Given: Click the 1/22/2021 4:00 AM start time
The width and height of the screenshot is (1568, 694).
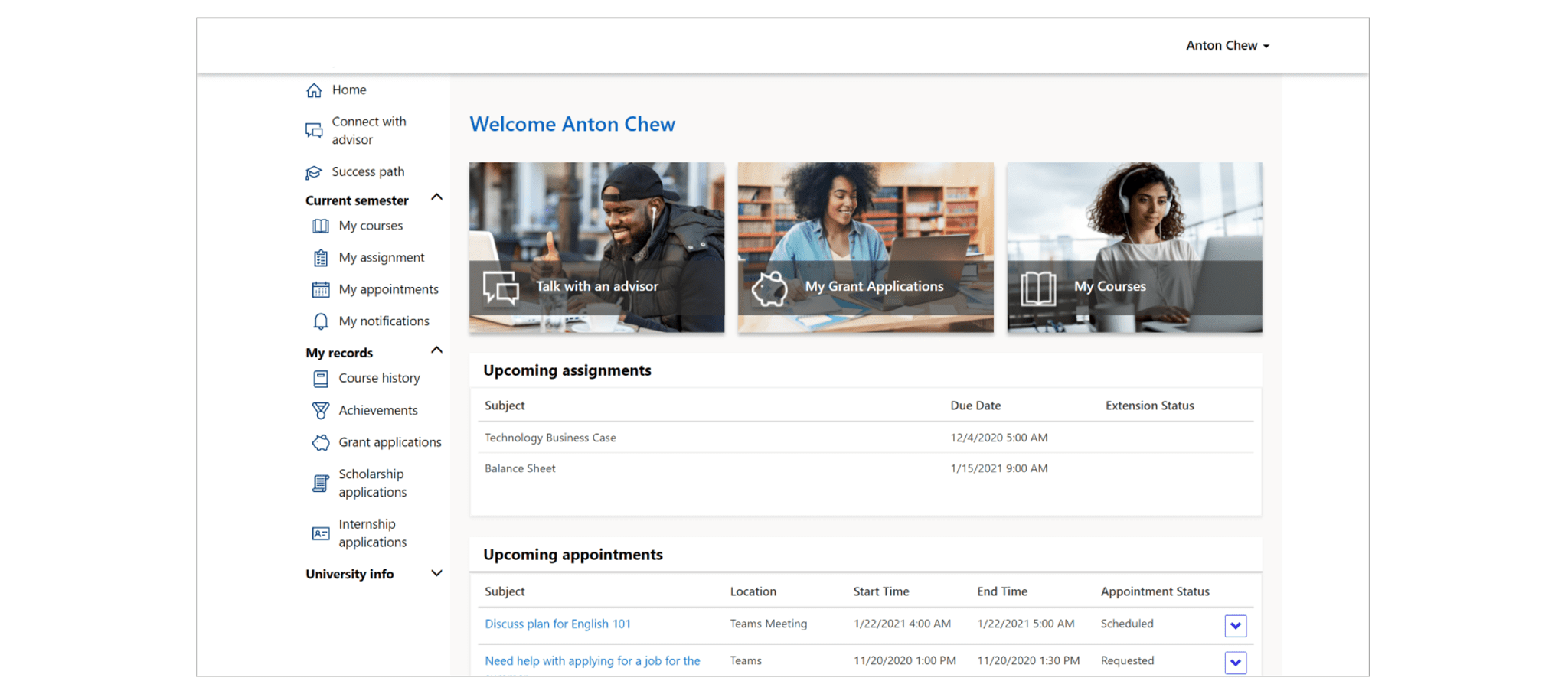Looking at the screenshot, I should point(902,624).
